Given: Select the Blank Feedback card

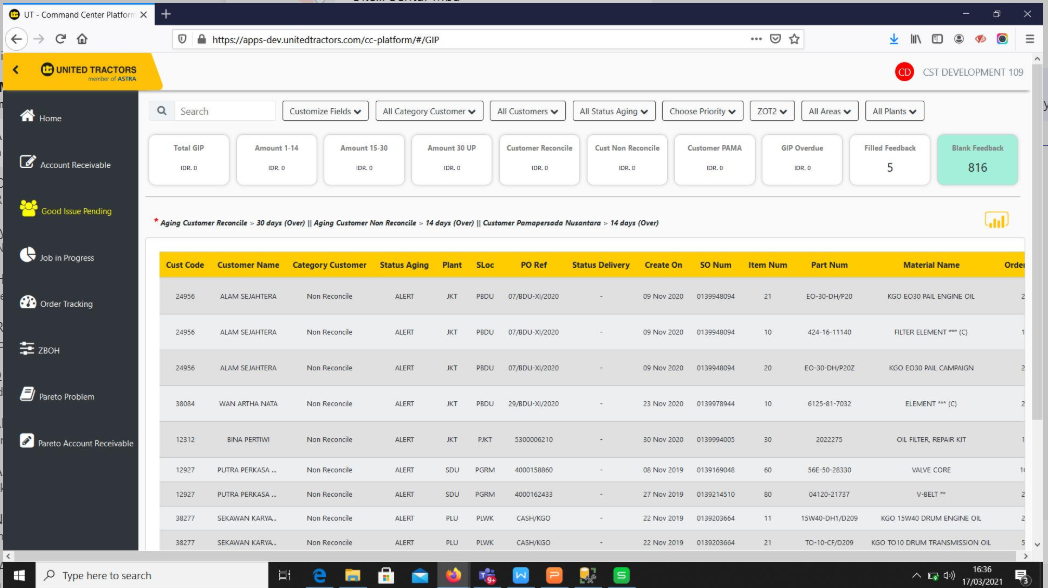Looking at the screenshot, I should point(977,160).
